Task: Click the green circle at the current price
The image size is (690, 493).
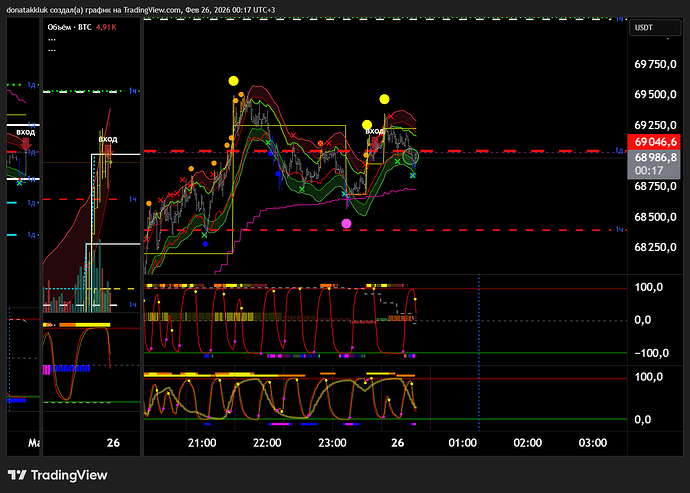Action: point(410,155)
